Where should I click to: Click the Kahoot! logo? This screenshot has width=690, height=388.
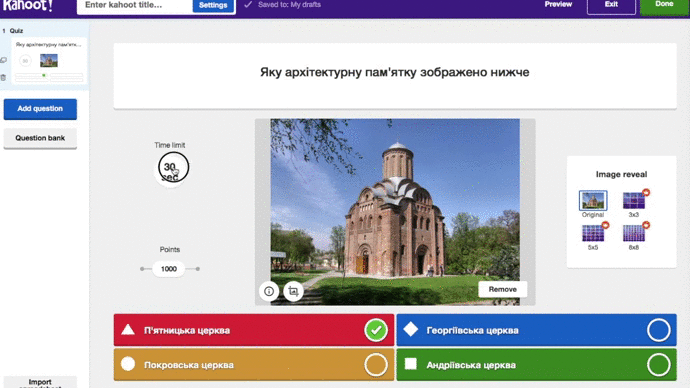(x=27, y=5)
